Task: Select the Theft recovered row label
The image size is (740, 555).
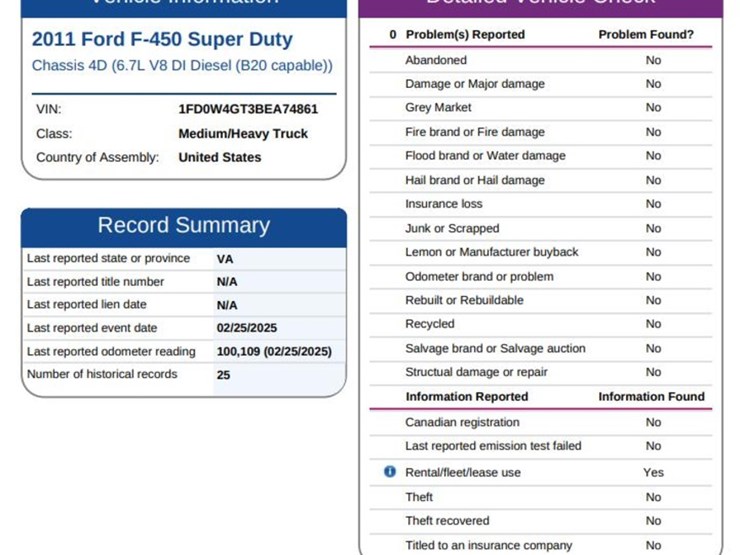Action: point(447,521)
